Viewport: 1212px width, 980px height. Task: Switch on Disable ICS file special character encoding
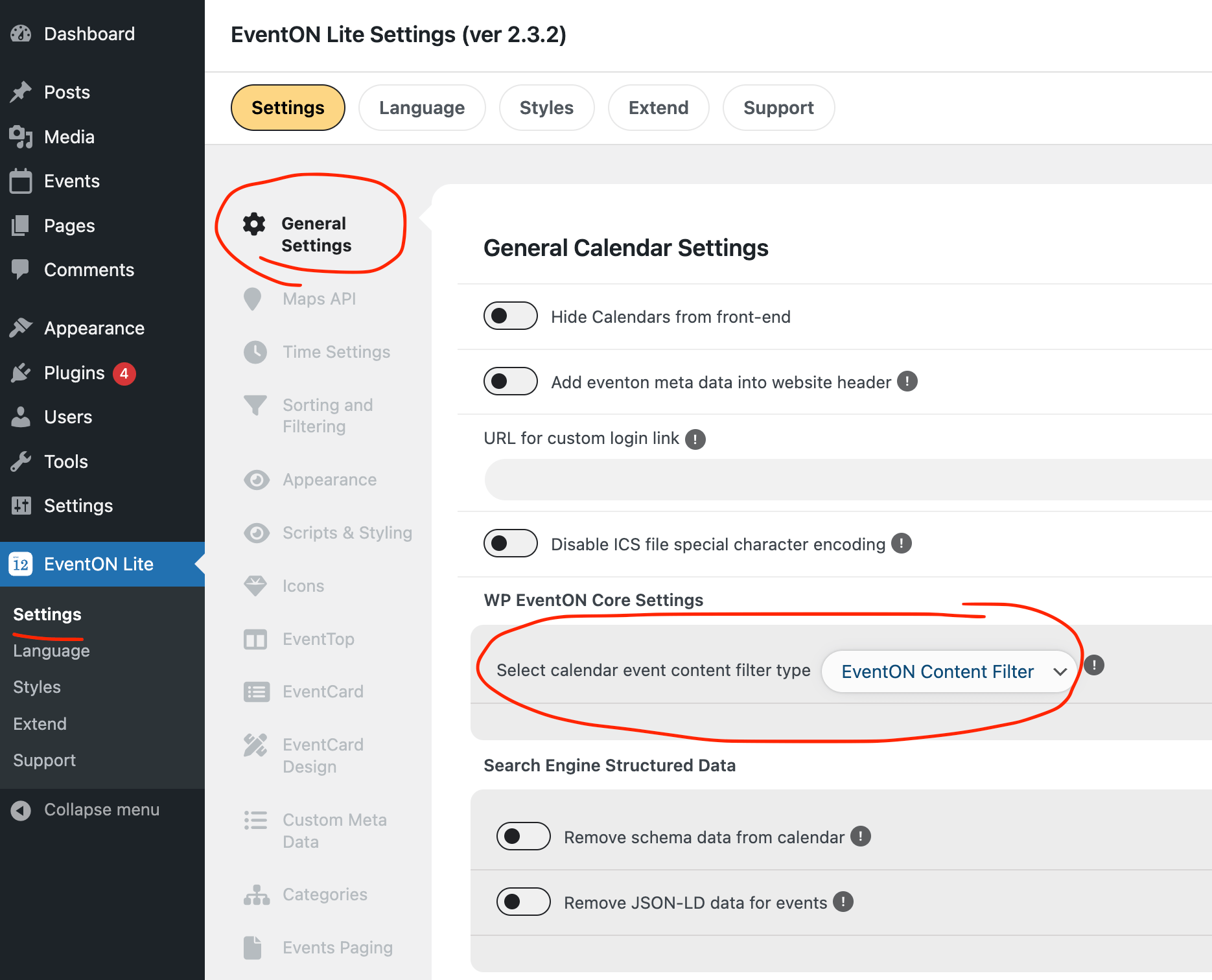point(511,543)
